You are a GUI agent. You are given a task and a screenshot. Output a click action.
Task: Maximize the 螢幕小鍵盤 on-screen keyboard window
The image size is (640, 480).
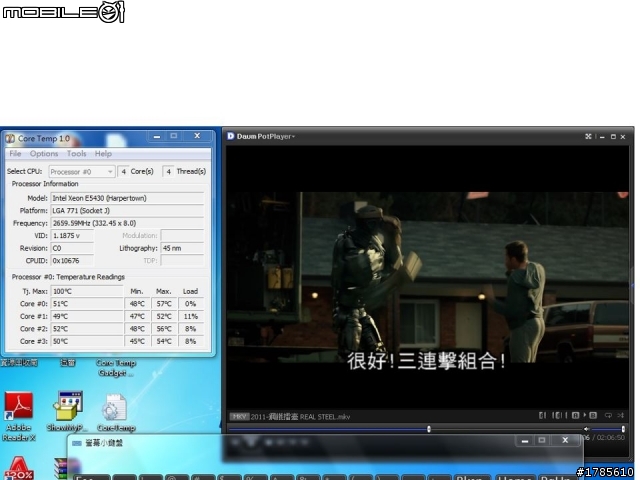coord(542,440)
